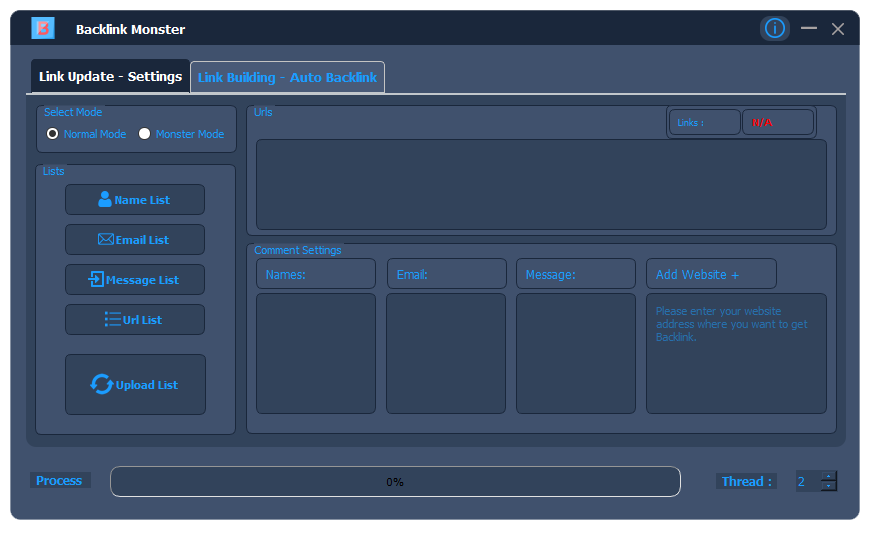879x537 pixels.
Task: Select Monster Mode radio button
Action: coord(145,134)
